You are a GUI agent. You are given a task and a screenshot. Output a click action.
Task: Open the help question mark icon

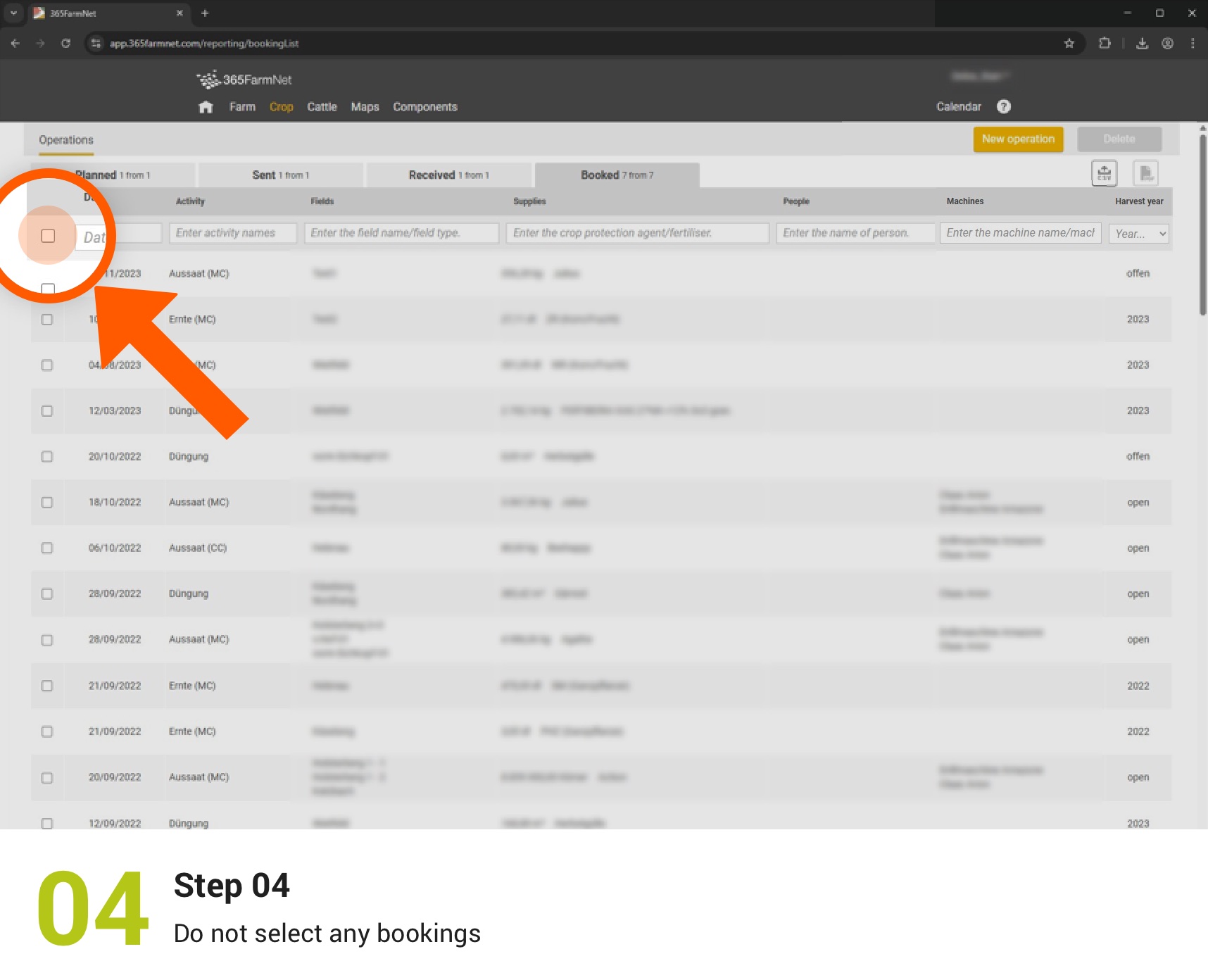(x=1004, y=106)
